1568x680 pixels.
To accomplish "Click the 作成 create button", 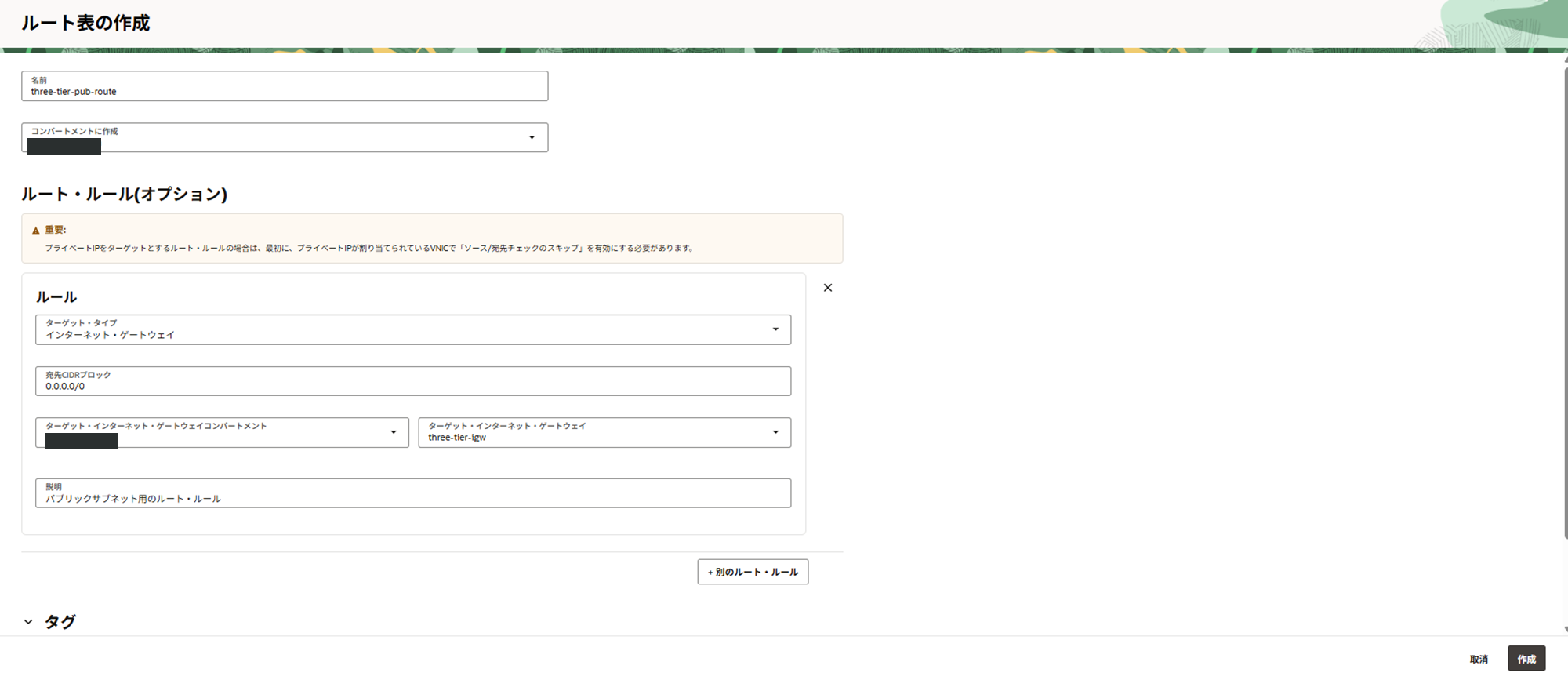I will [x=1526, y=659].
